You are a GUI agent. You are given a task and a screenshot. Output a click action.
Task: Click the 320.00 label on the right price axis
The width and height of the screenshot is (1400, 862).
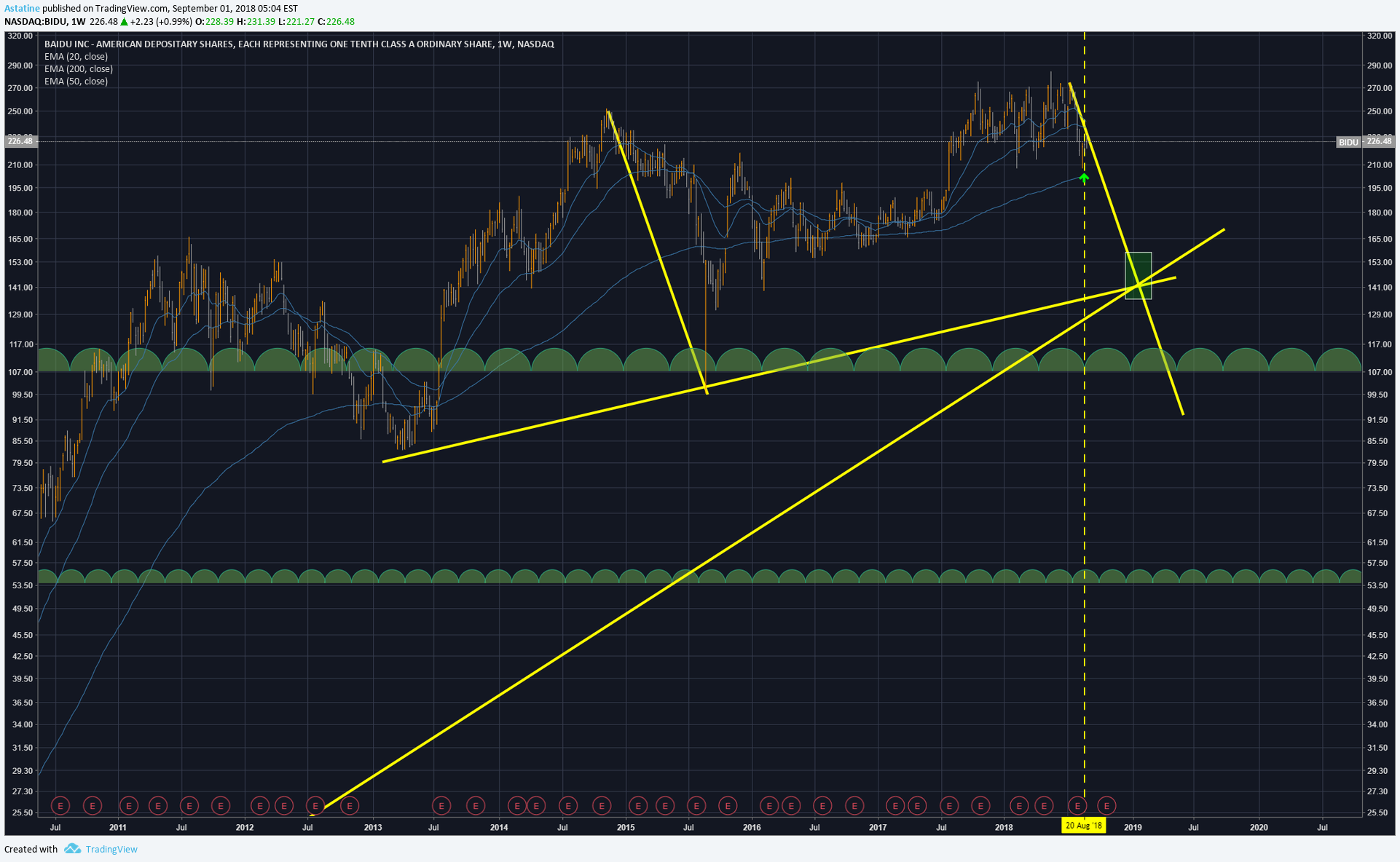1380,36
